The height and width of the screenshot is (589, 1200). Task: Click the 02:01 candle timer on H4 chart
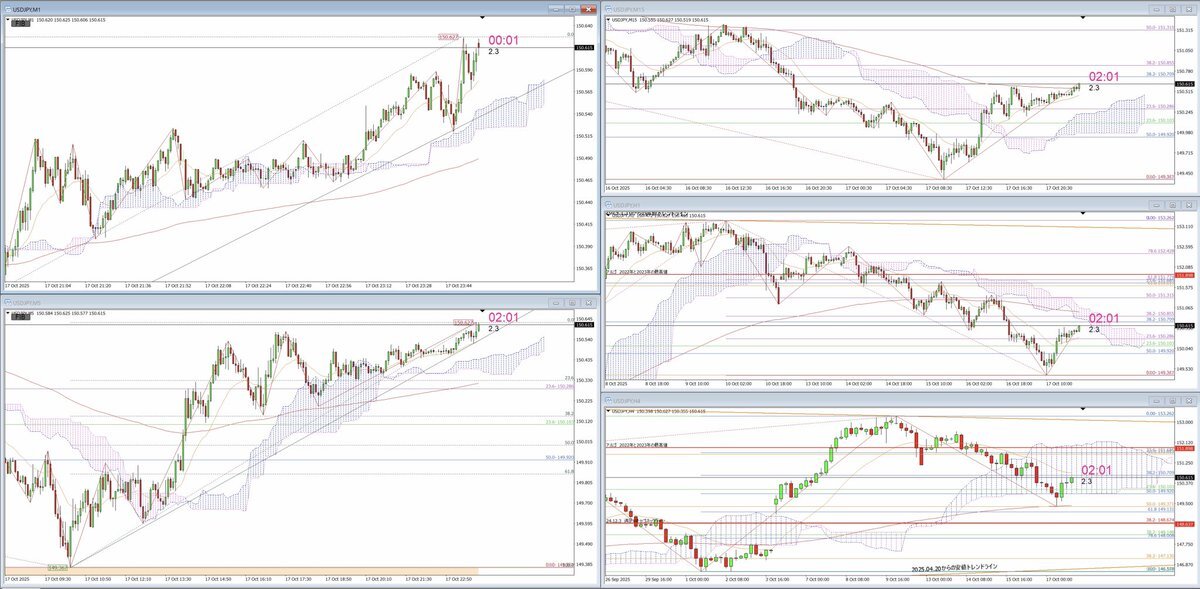pyautogui.click(x=1097, y=469)
